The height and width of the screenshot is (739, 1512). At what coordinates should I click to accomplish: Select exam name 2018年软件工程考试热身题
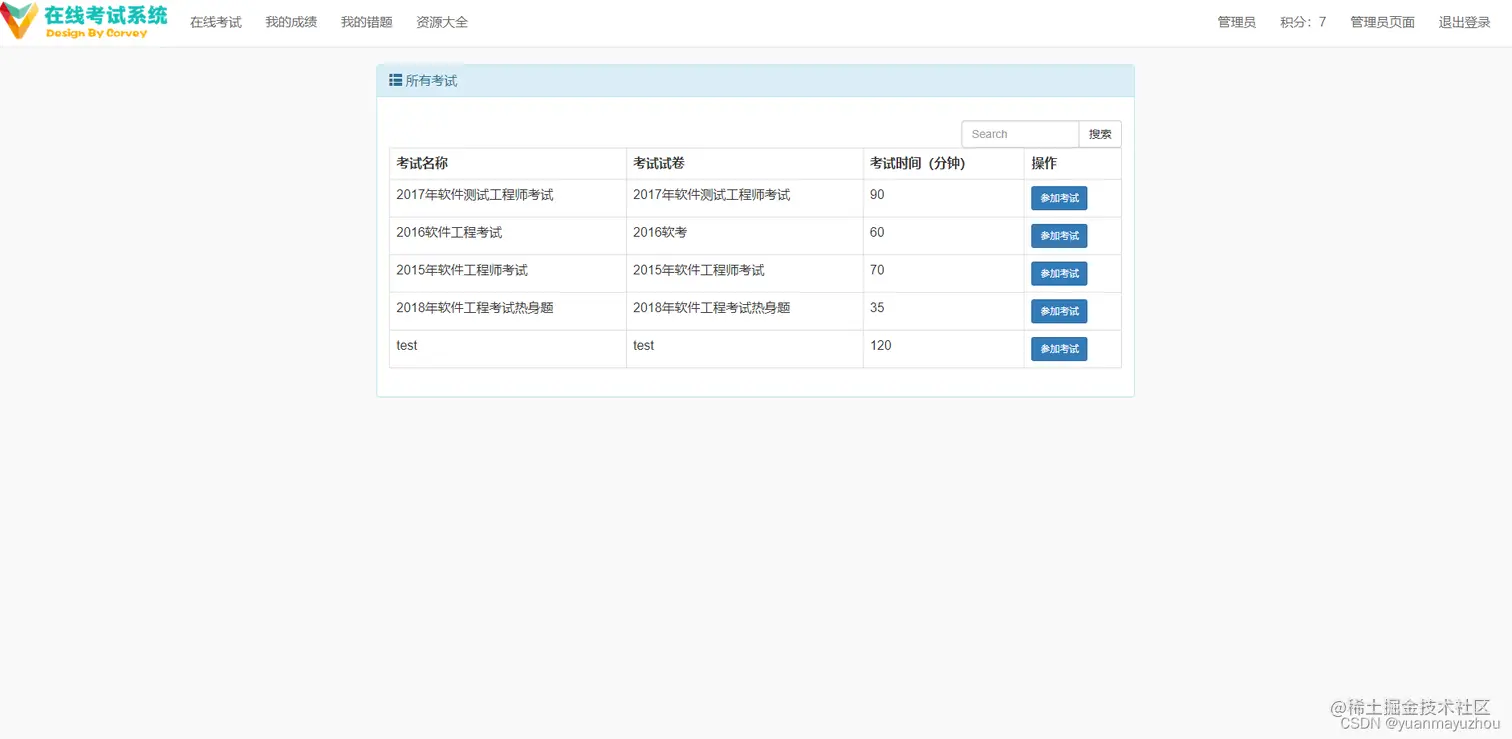475,308
